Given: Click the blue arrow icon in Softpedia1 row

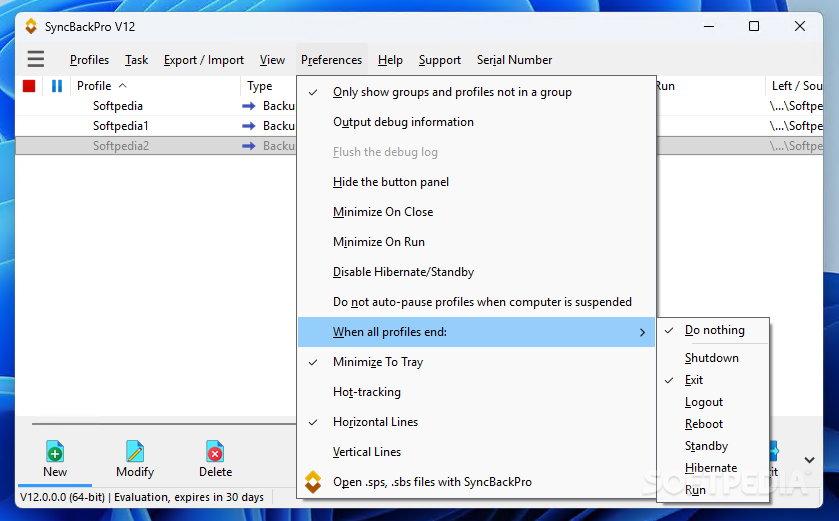Looking at the screenshot, I should [x=248, y=126].
